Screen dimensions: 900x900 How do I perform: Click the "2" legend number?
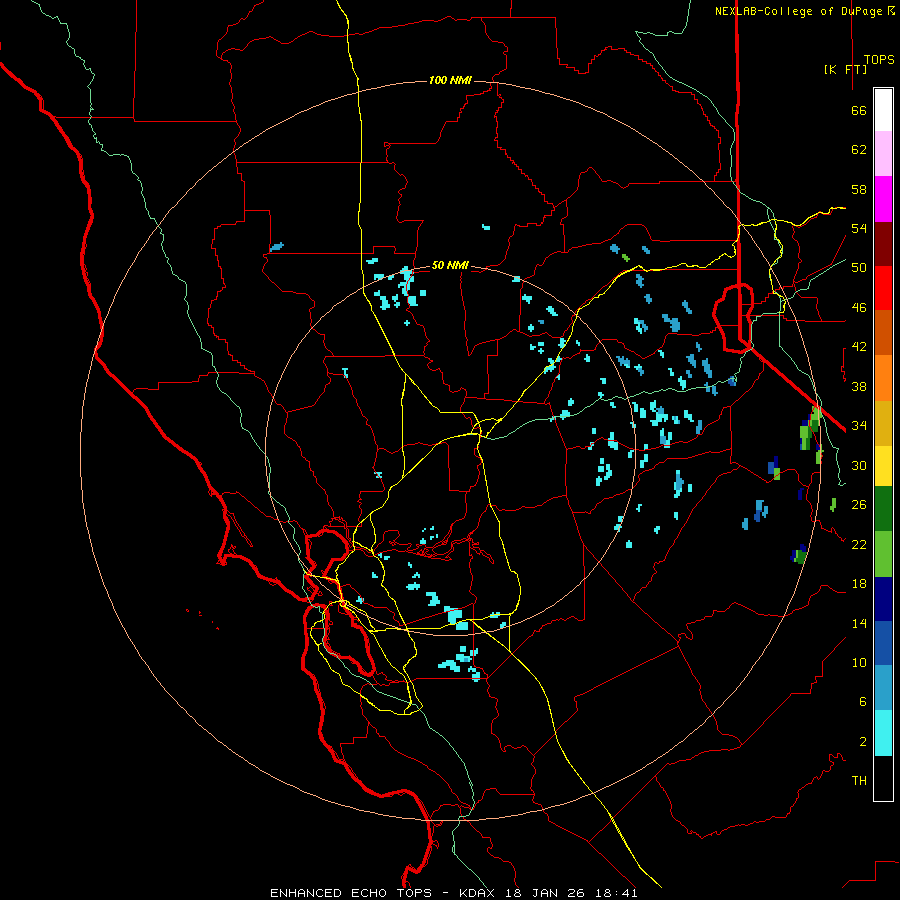click(862, 742)
